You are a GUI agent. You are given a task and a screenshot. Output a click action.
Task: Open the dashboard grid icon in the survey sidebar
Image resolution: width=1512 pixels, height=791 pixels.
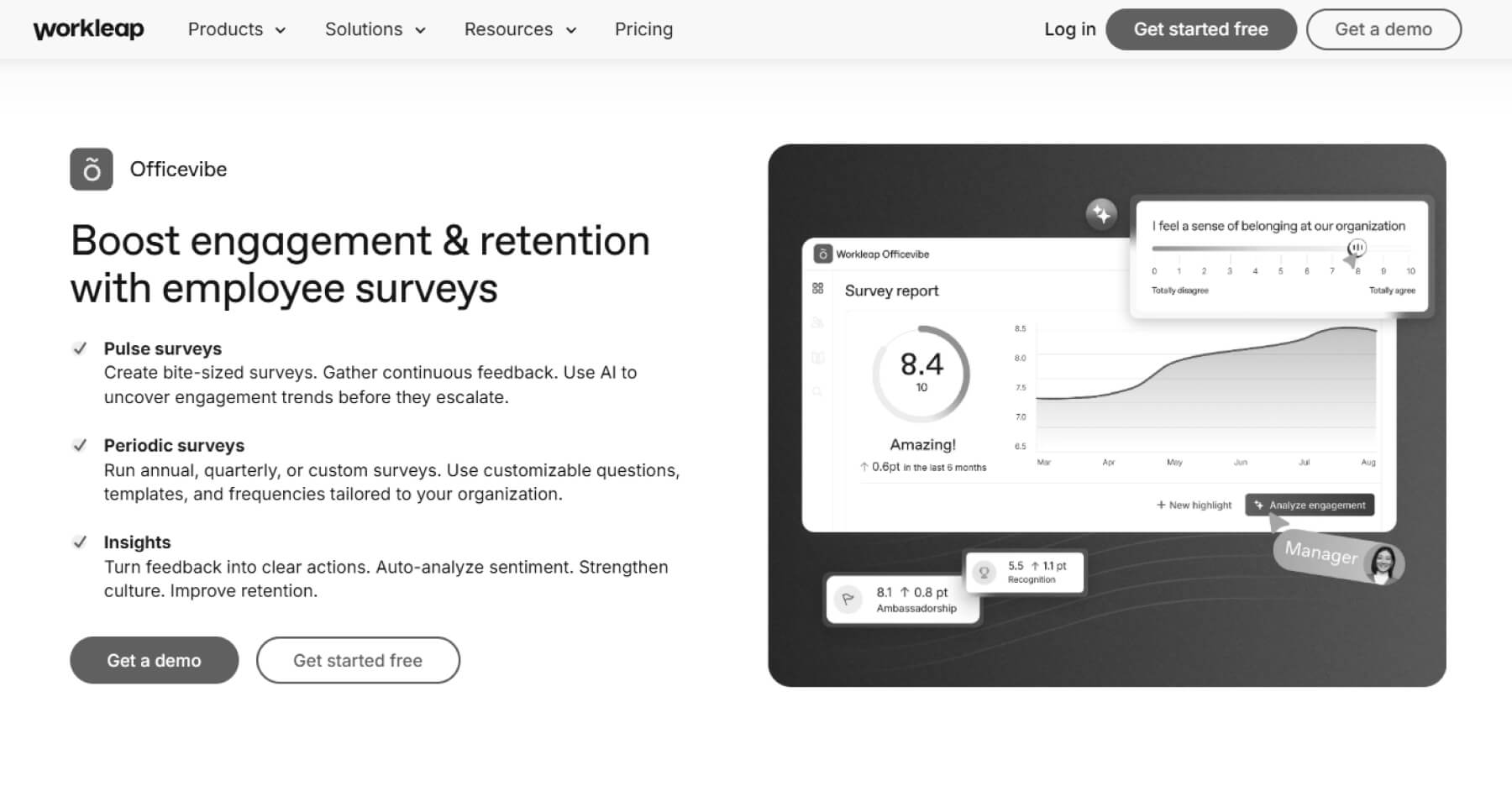click(x=819, y=288)
